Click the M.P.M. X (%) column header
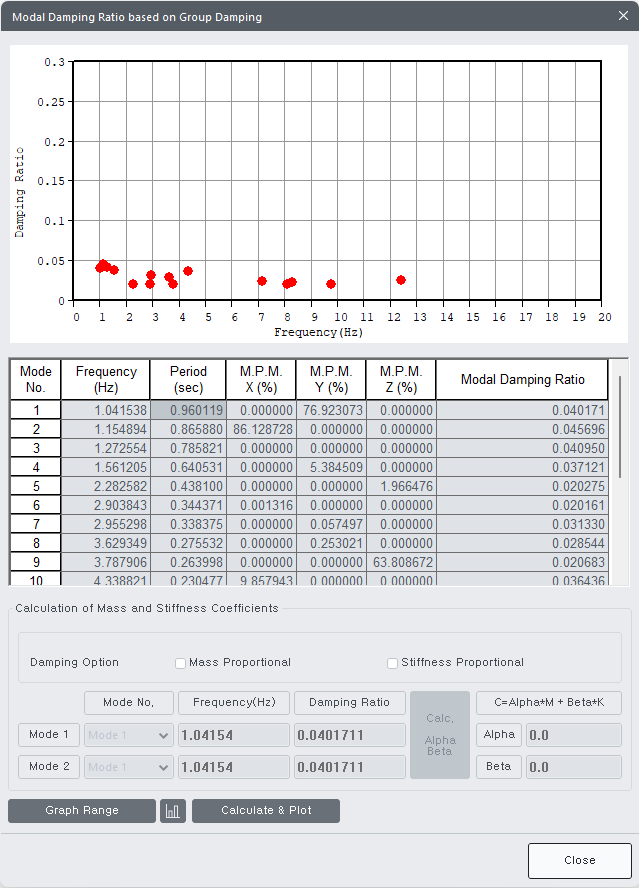 point(261,379)
